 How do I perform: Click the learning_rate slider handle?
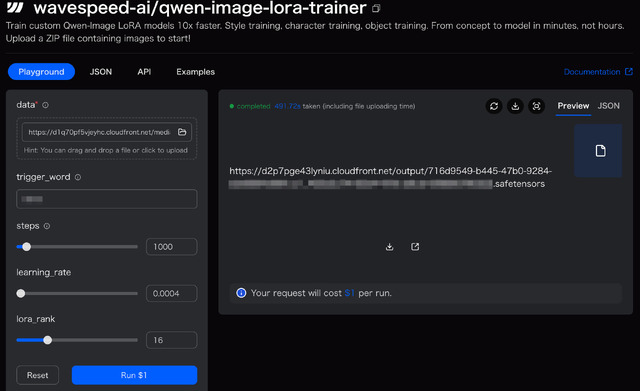21,293
